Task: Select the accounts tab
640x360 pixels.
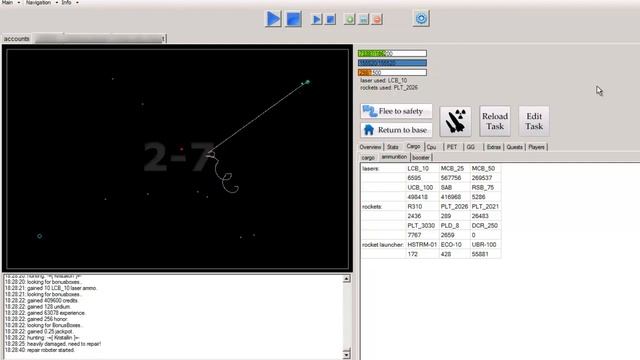Action: click(17, 39)
